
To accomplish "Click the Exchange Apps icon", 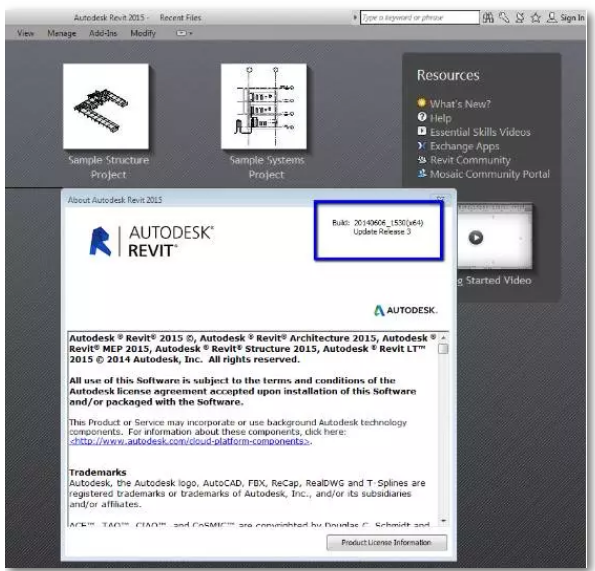I will (422, 145).
